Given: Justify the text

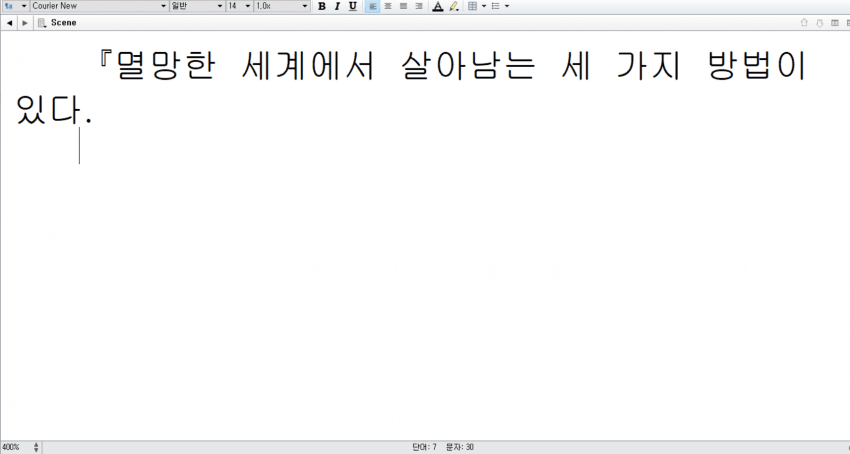Looking at the screenshot, I should coord(403,7).
